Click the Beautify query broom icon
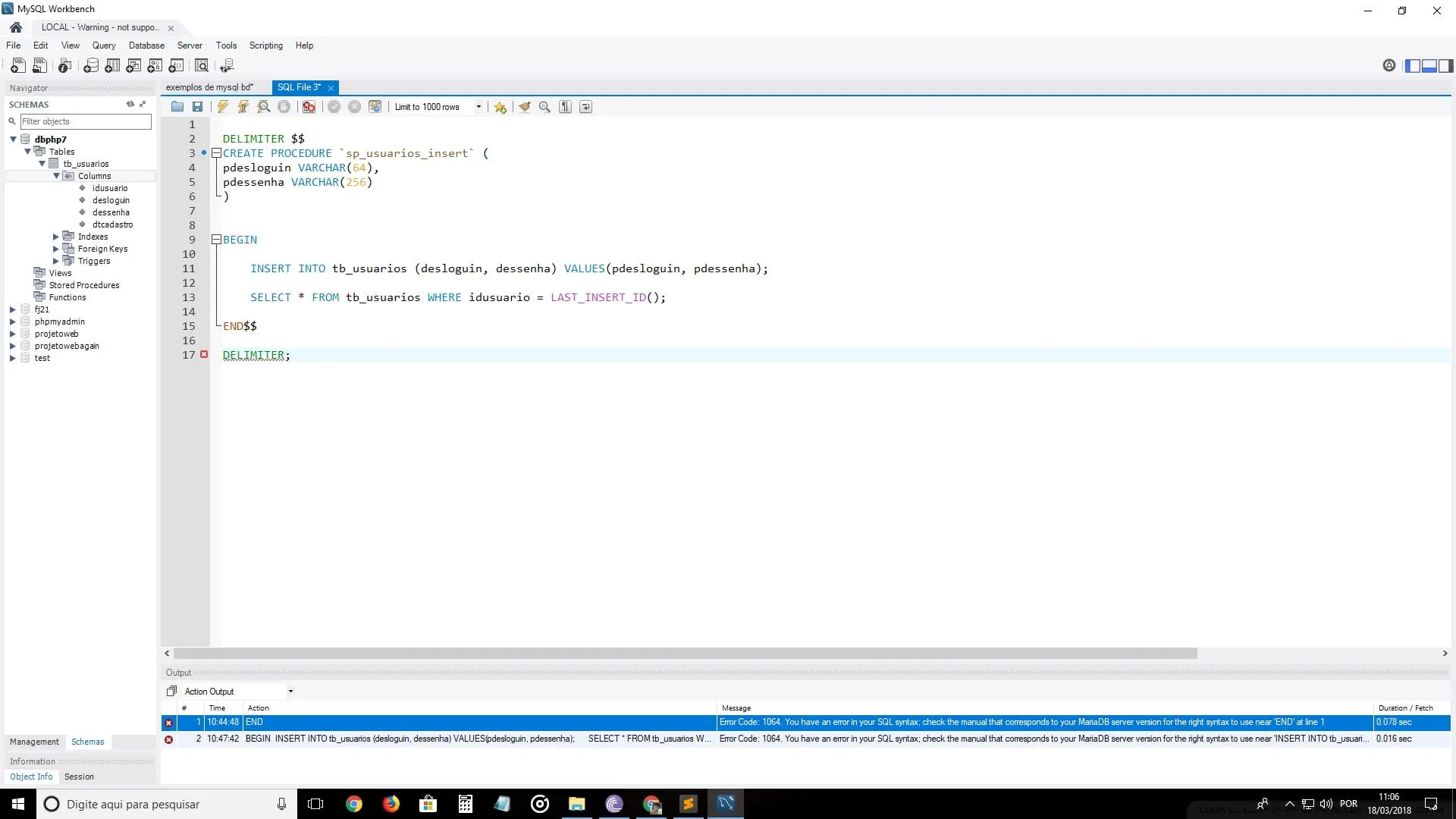This screenshot has width=1456, height=819. coord(524,107)
